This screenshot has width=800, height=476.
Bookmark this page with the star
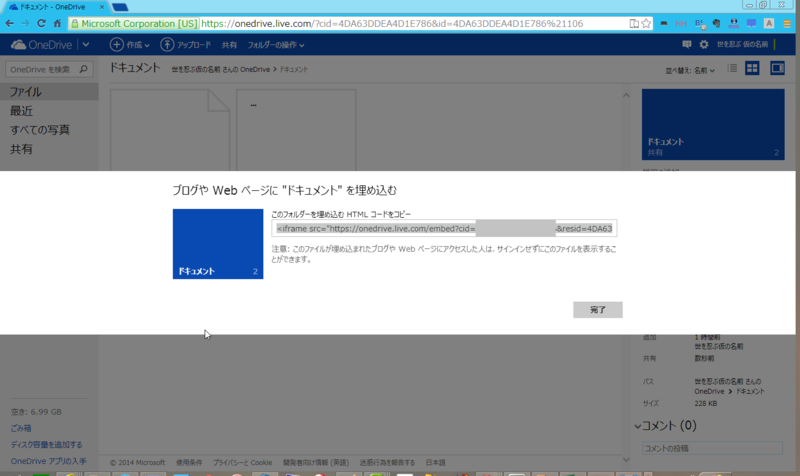(646, 23)
